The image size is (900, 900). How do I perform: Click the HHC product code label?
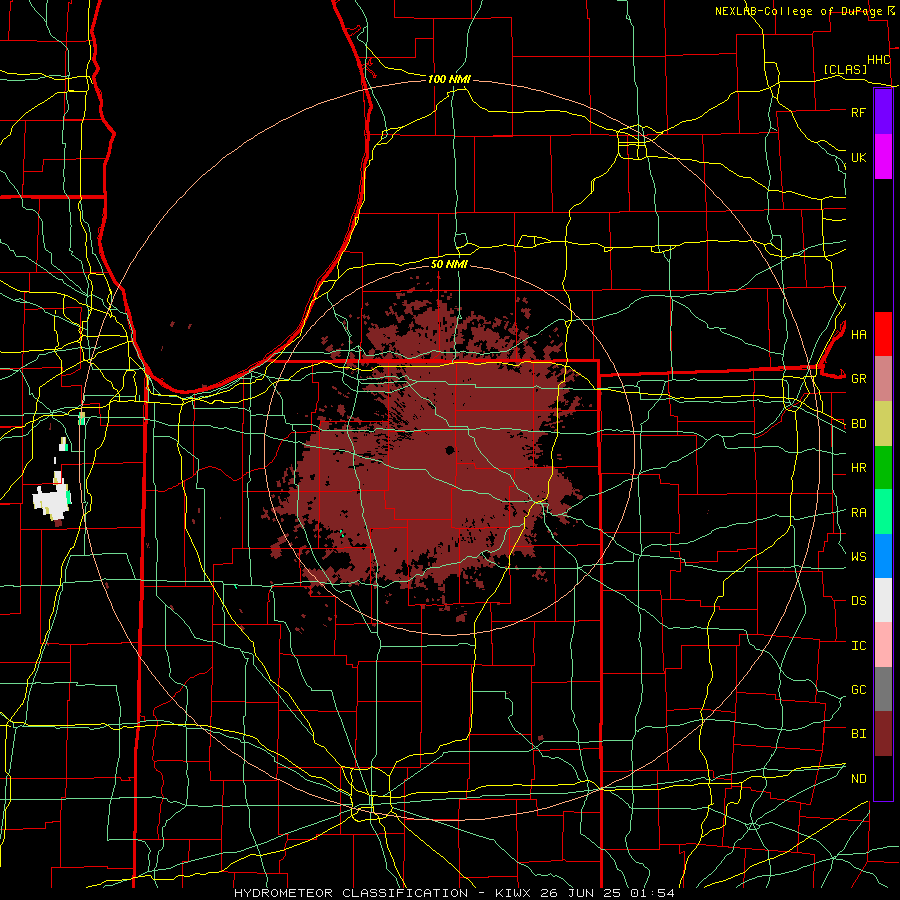878,60
